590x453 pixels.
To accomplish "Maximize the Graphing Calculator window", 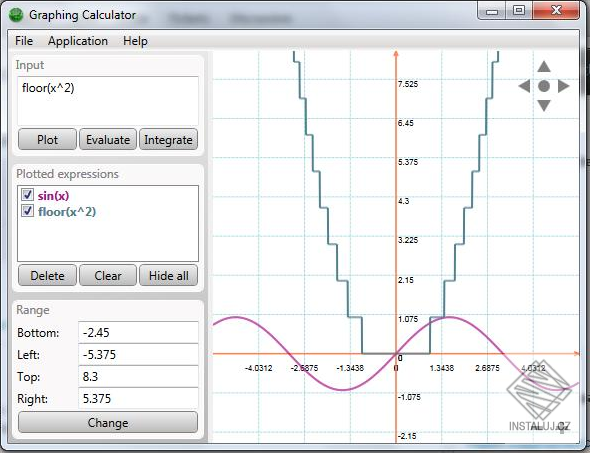I will (x=519, y=11).
